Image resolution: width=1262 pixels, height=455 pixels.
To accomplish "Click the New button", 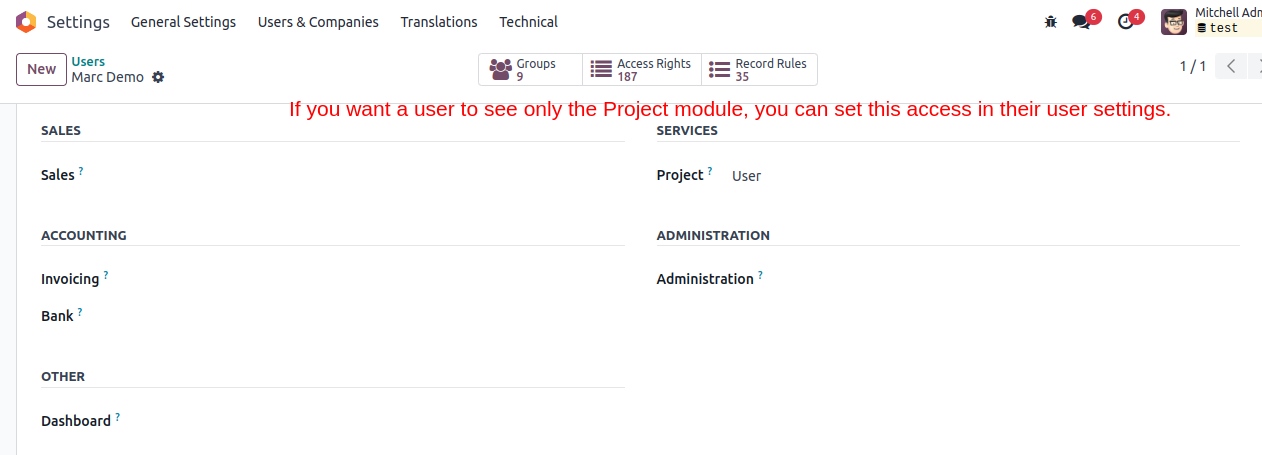I will point(42,69).
